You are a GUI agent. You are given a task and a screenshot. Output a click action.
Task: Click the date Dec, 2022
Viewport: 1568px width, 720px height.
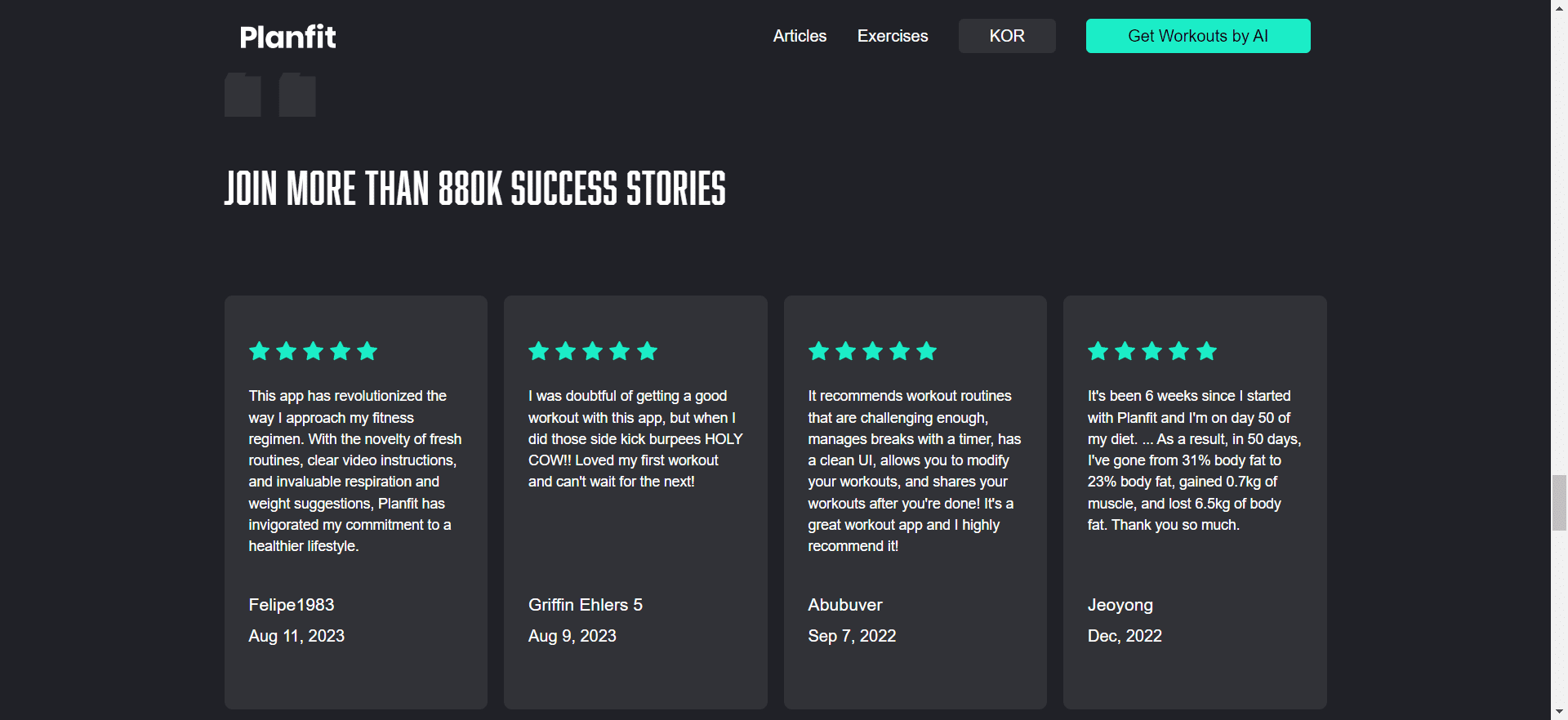coord(1125,636)
